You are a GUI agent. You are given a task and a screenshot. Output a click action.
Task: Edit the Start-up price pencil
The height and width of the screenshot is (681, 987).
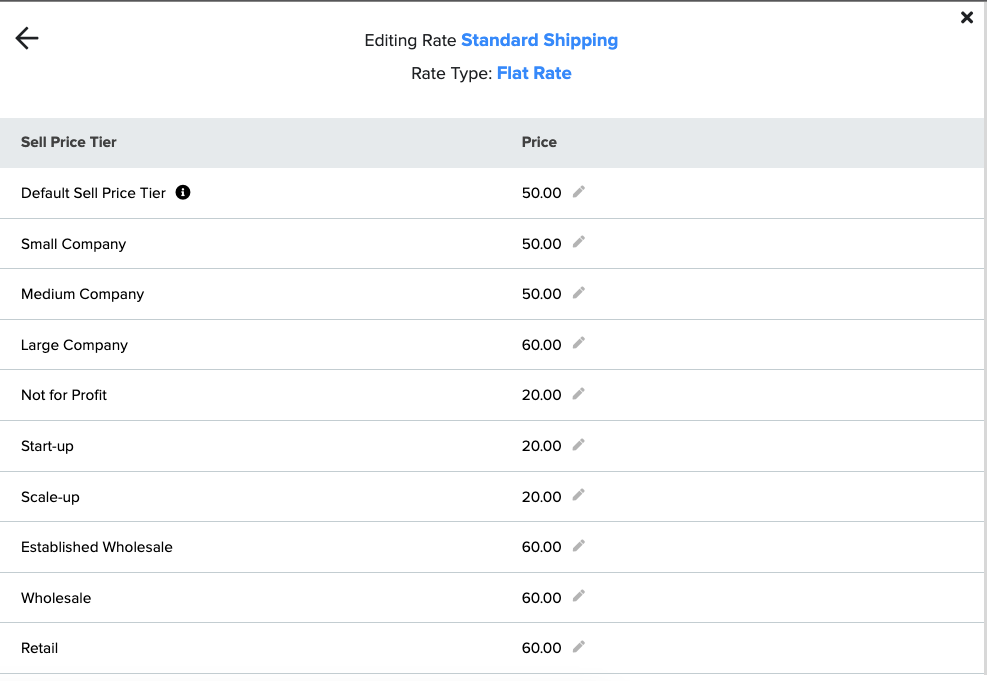point(578,445)
